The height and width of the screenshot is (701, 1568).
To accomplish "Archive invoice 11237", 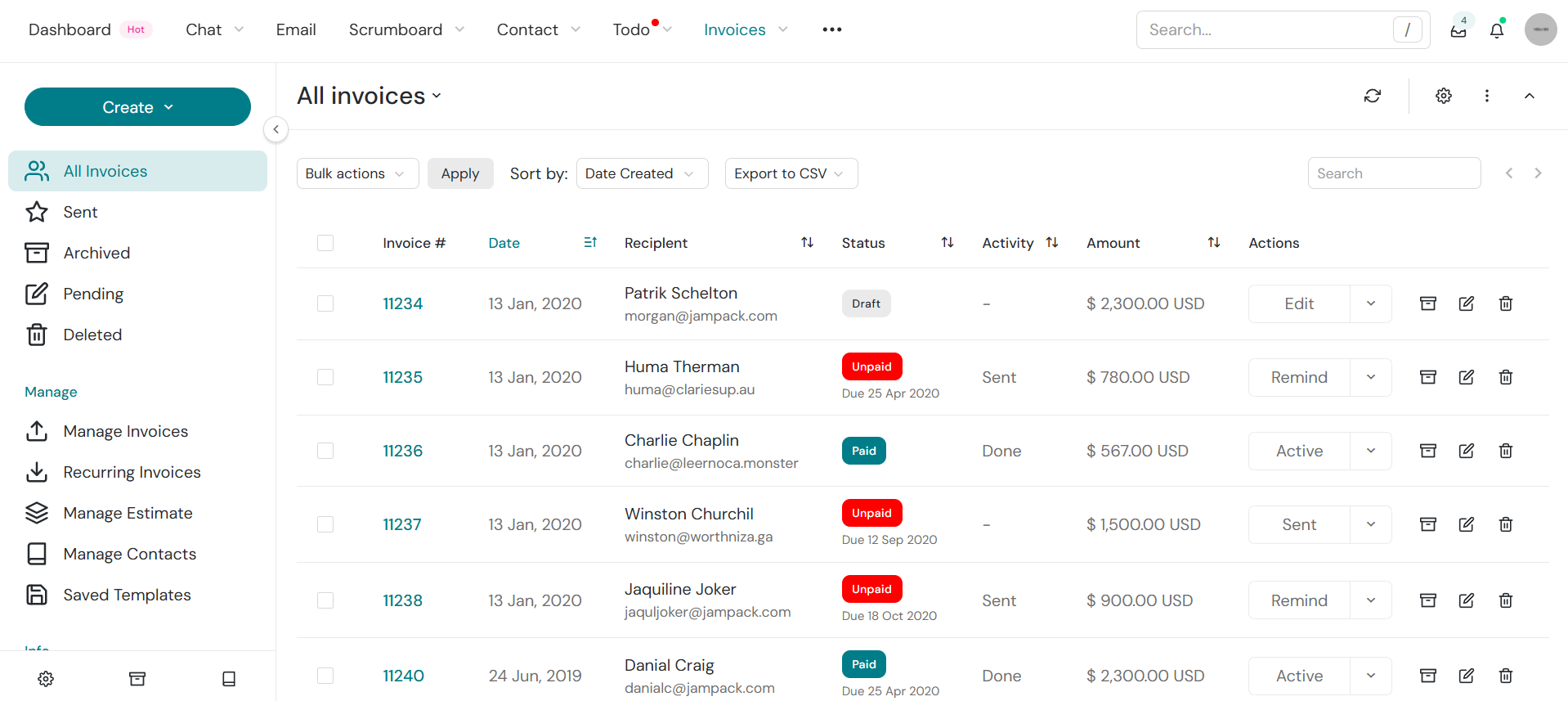I will pos(1428,524).
